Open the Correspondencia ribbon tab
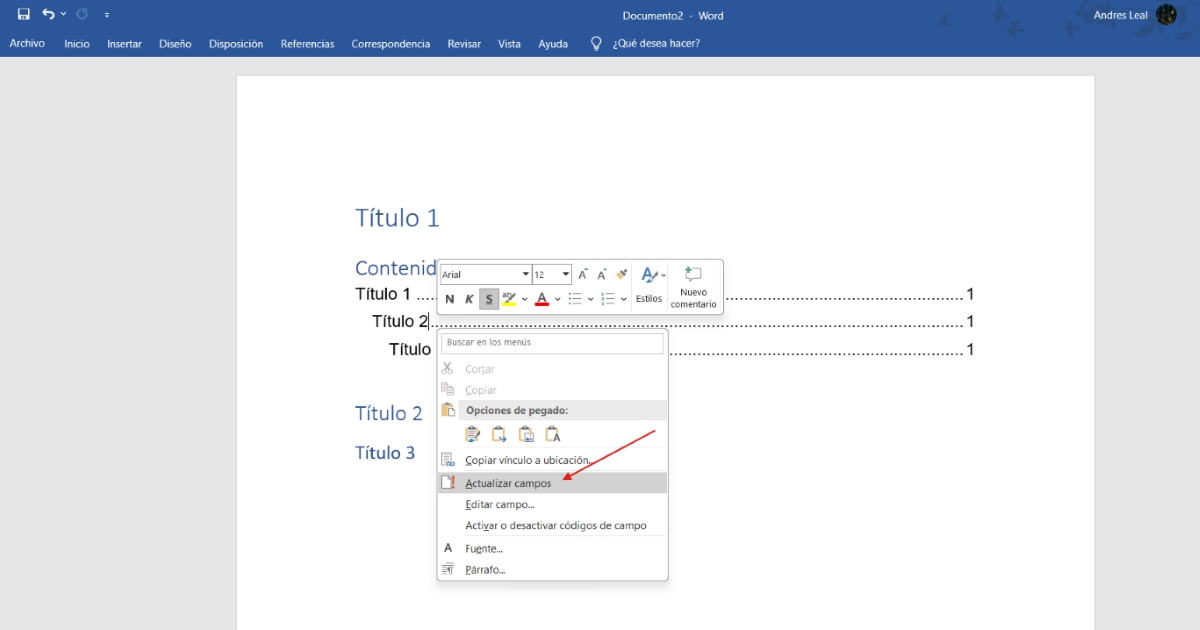The height and width of the screenshot is (630, 1200). point(391,44)
